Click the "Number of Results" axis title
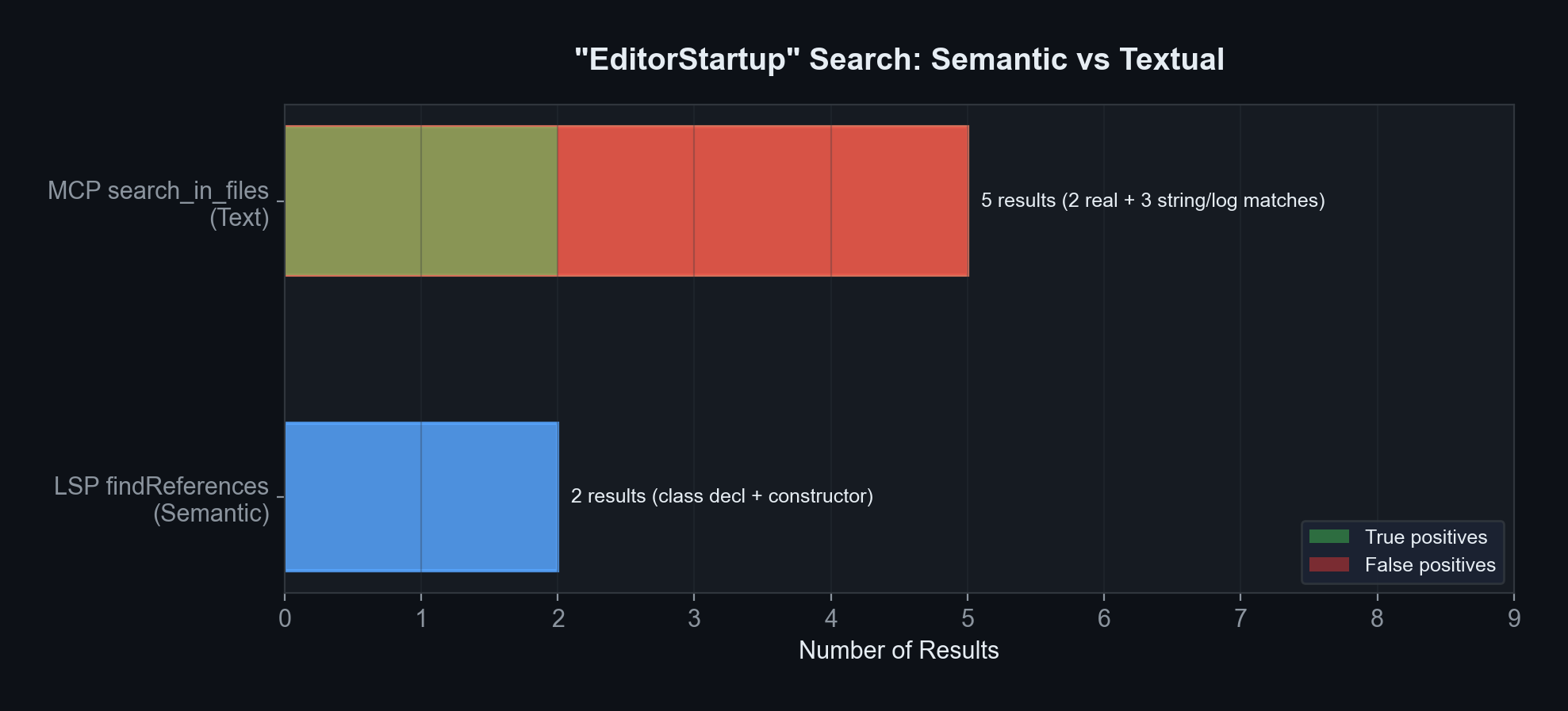Screen dimensions: 1568x711 tap(899, 650)
